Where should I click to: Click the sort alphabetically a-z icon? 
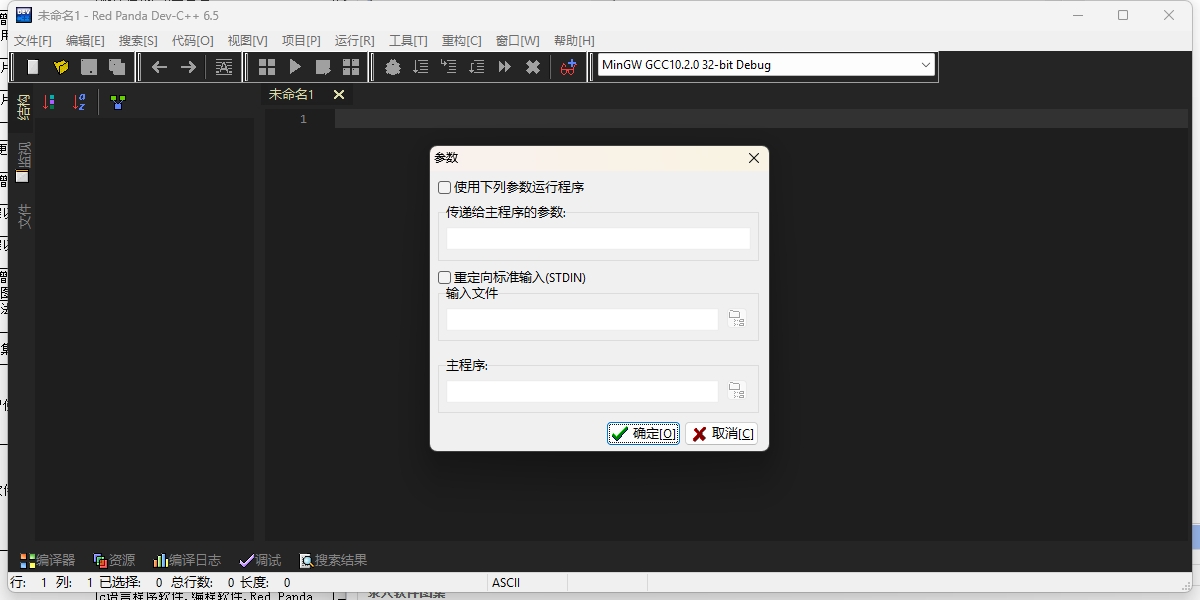pos(80,102)
